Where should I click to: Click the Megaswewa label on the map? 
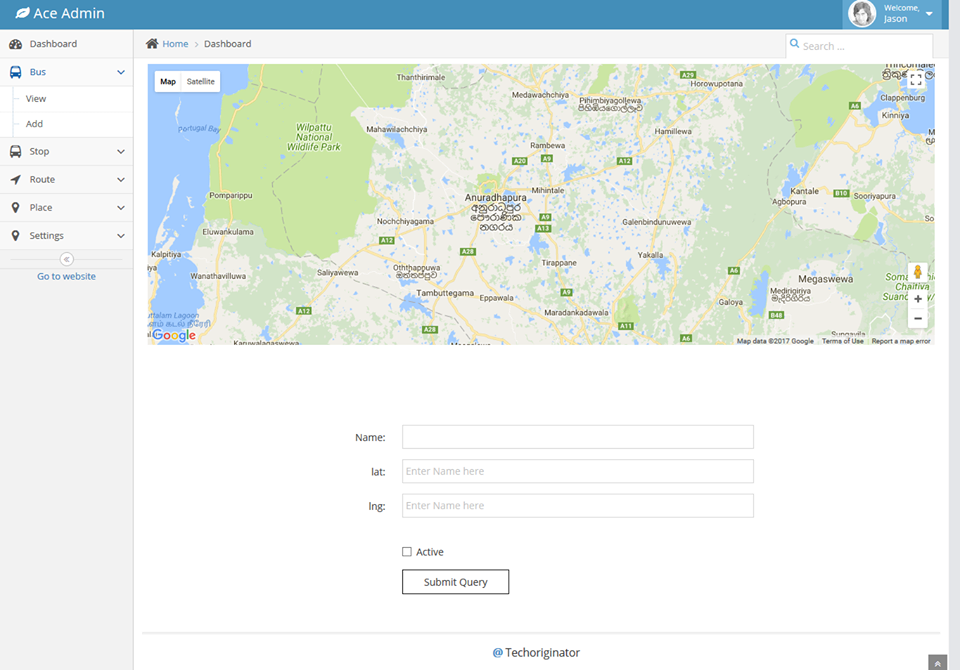click(x=825, y=279)
